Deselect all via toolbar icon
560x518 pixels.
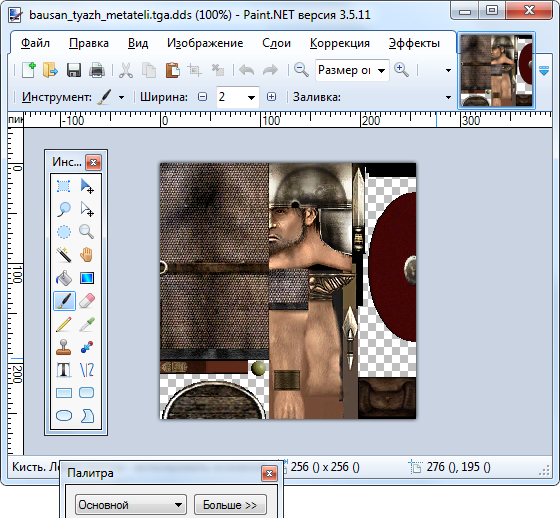(x=218, y=70)
